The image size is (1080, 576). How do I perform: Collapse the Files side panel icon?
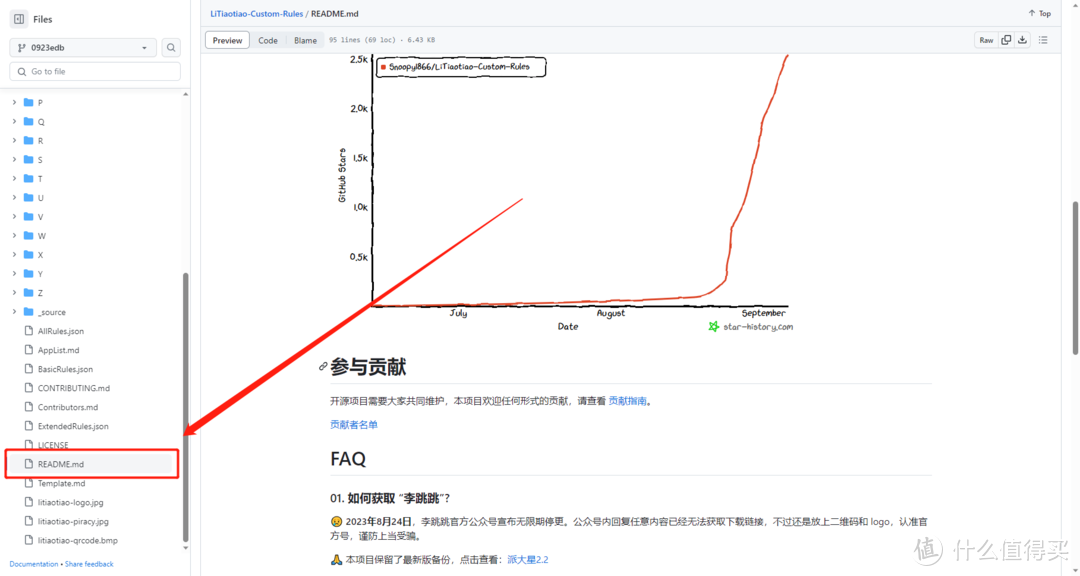point(19,19)
